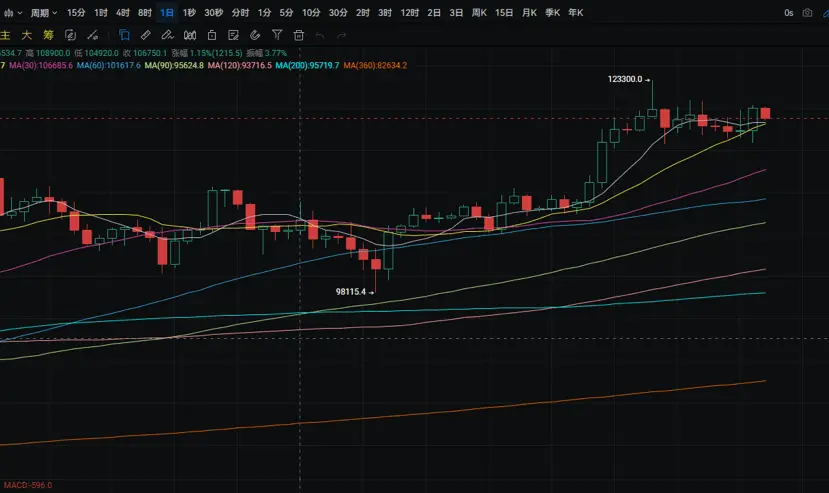Click the 98115.4 low price marker

[355, 292]
